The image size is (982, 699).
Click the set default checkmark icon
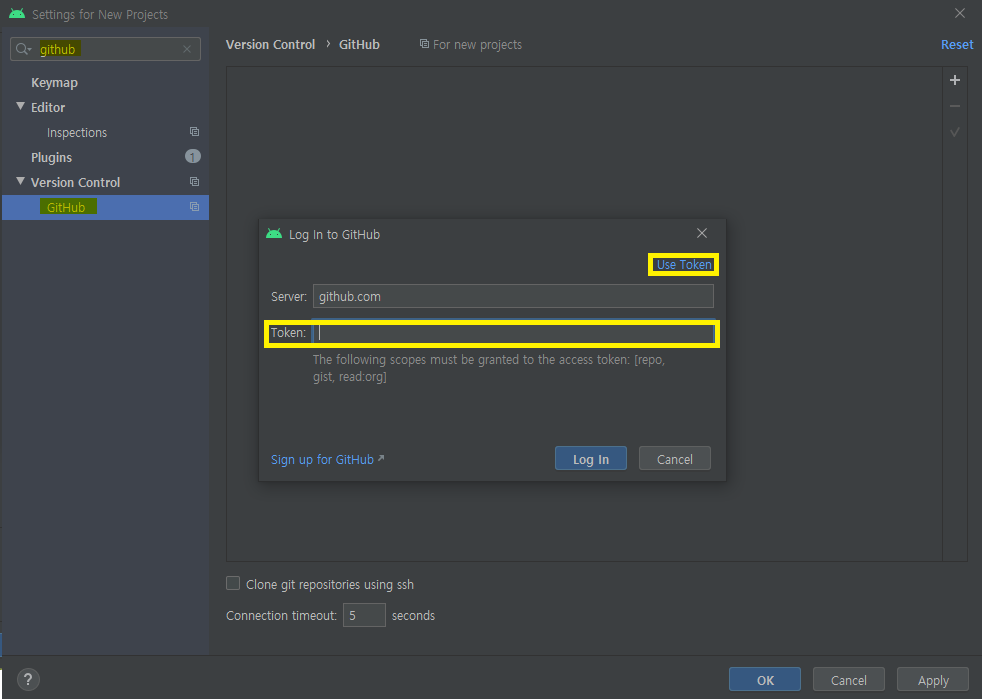(x=954, y=132)
